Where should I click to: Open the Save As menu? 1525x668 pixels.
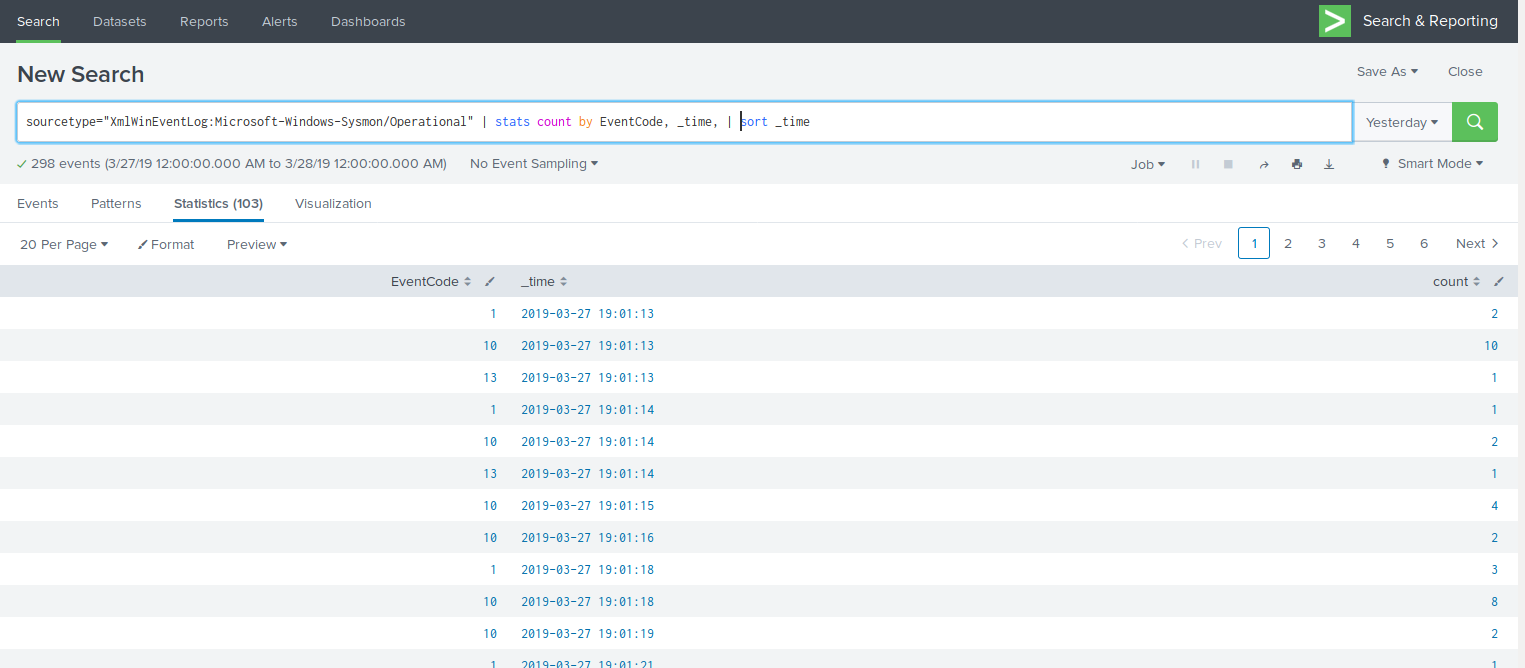(1387, 72)
